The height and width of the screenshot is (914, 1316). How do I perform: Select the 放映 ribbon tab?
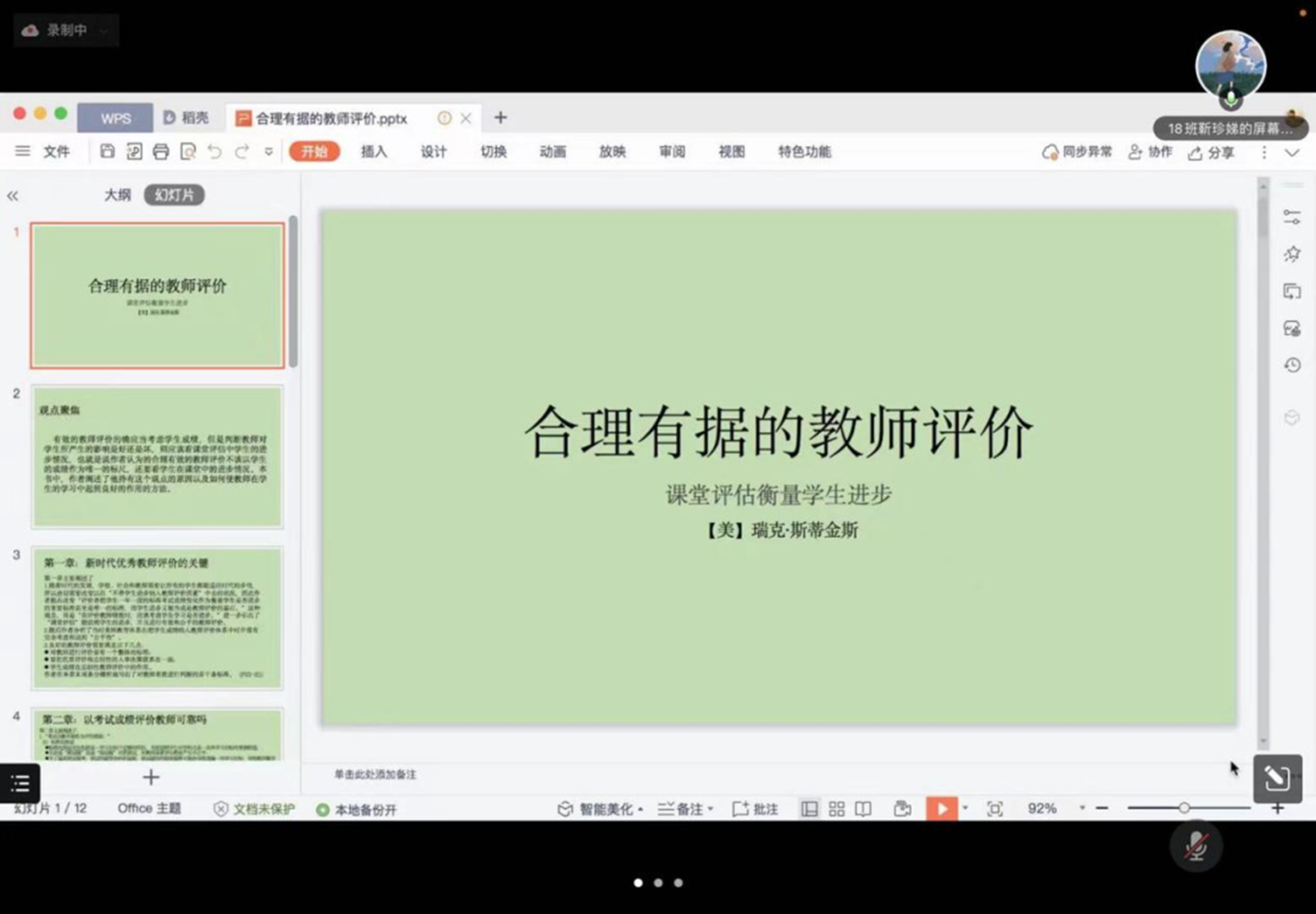(x=612, y=151)
